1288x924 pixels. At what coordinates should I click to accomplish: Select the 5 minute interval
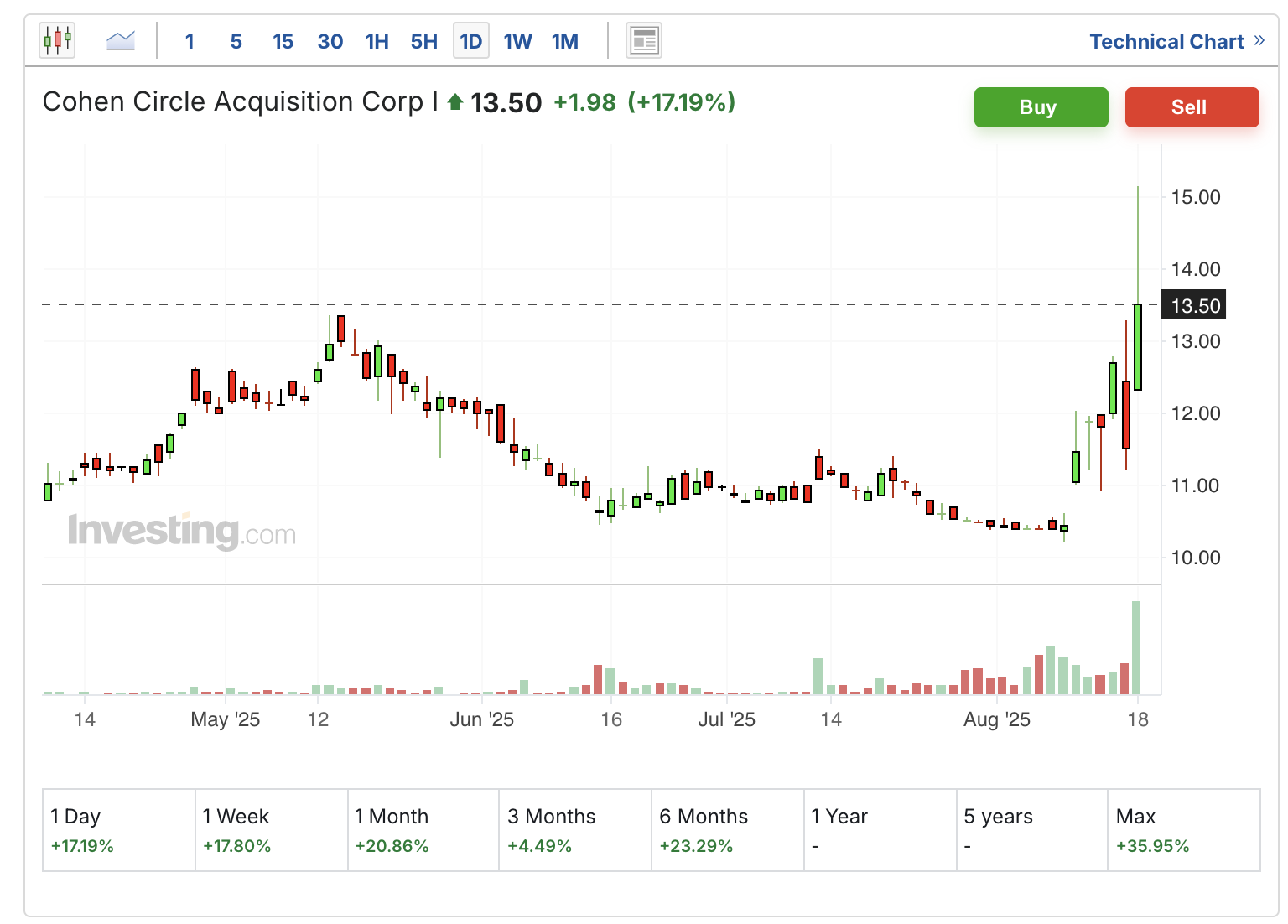(236, 41)
